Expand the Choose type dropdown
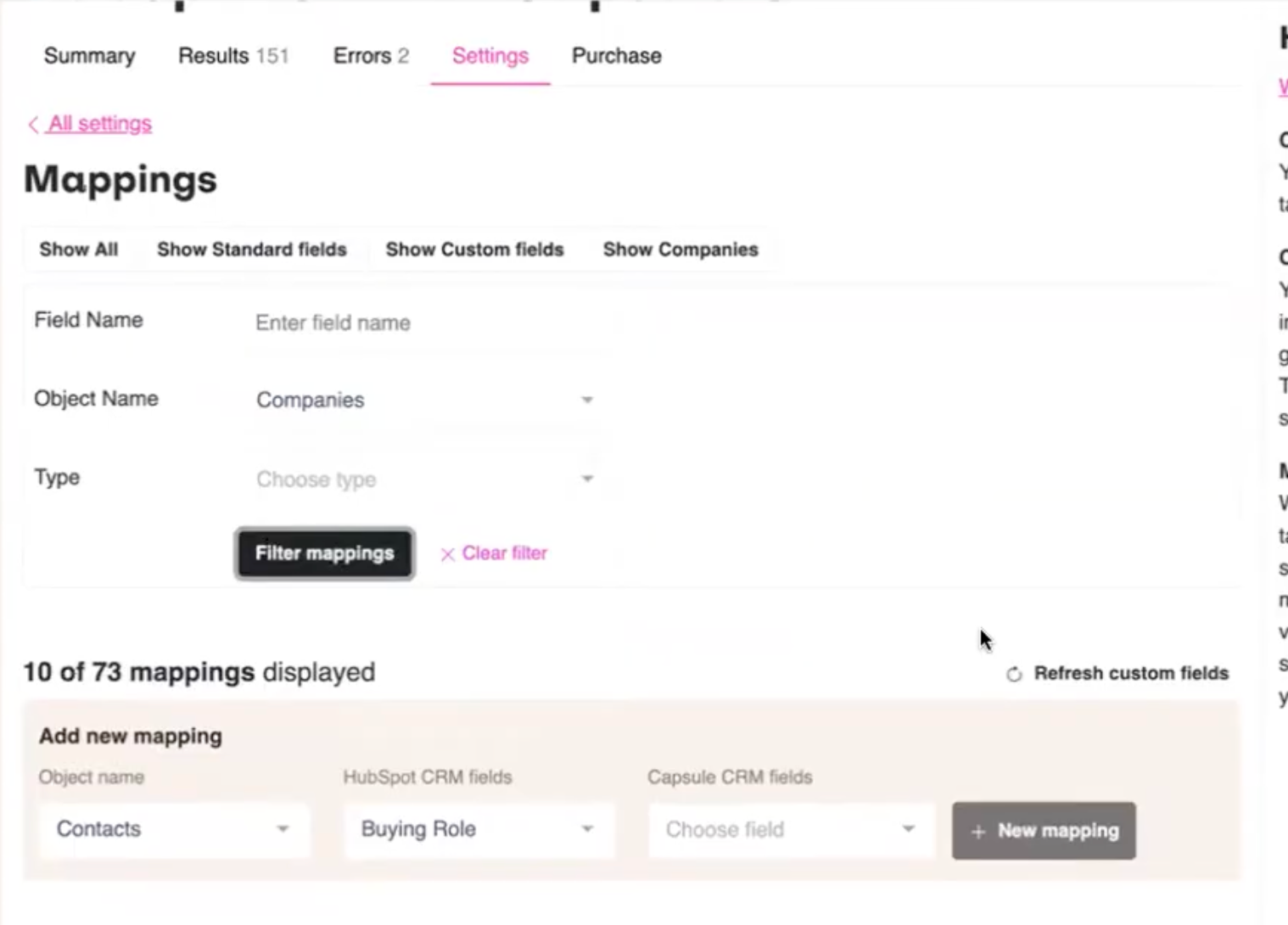 424,479
